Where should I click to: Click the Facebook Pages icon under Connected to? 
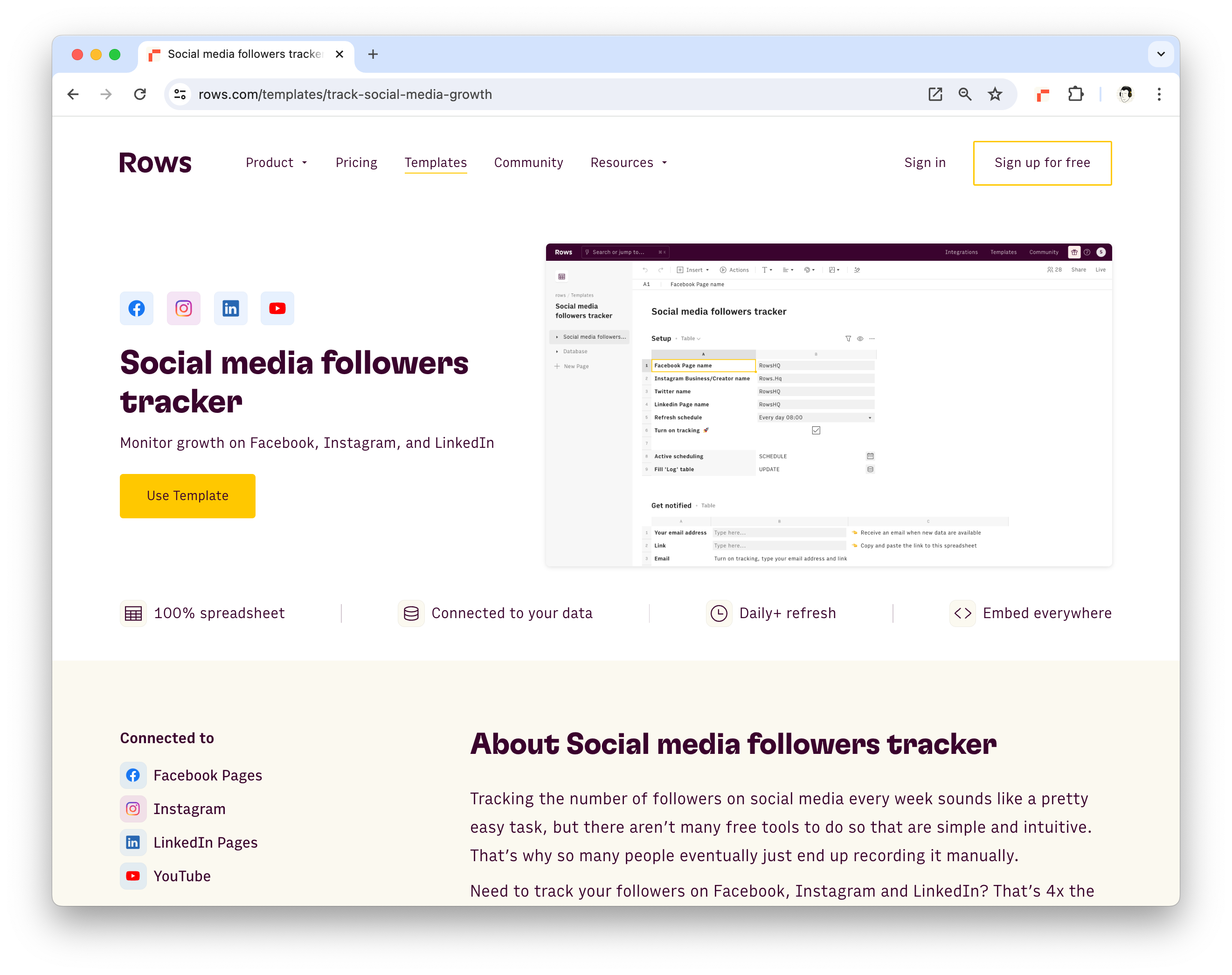[133, 775]
